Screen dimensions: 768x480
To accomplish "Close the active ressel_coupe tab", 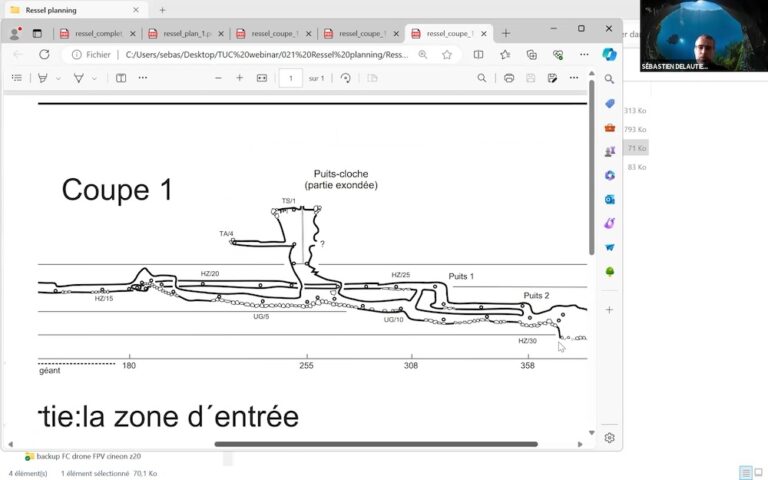I will pos(483,34).
